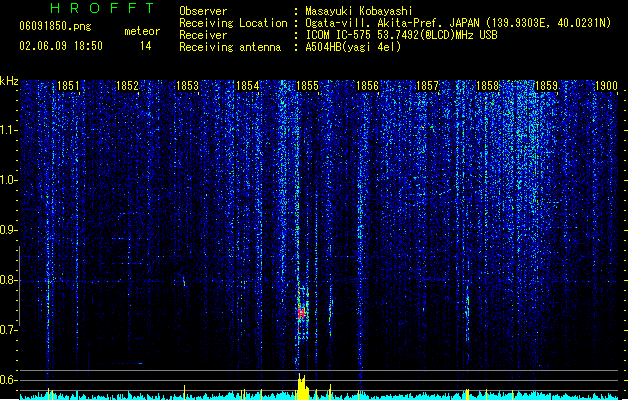This screenshot has width=629, height=400.
Task: Click the 0.9 frequency axis label
Action: click(x=9, y=230)
